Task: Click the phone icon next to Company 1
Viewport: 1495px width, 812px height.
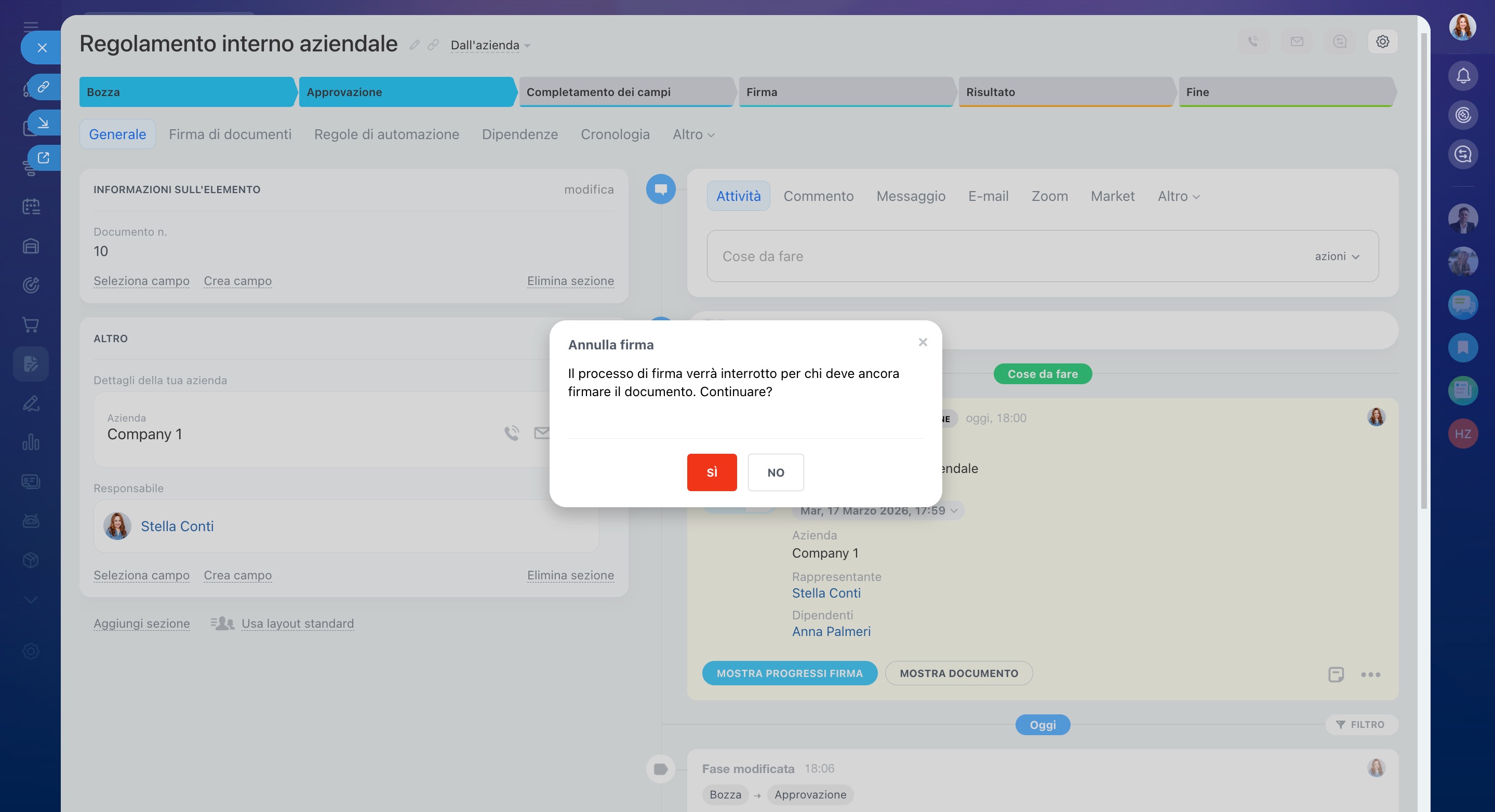Action: (511, 434)
